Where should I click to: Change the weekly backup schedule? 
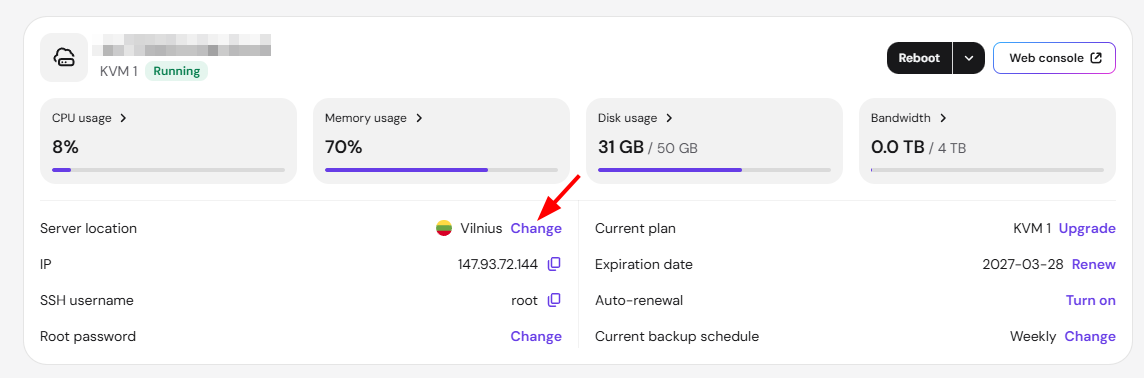point(1090,336)
